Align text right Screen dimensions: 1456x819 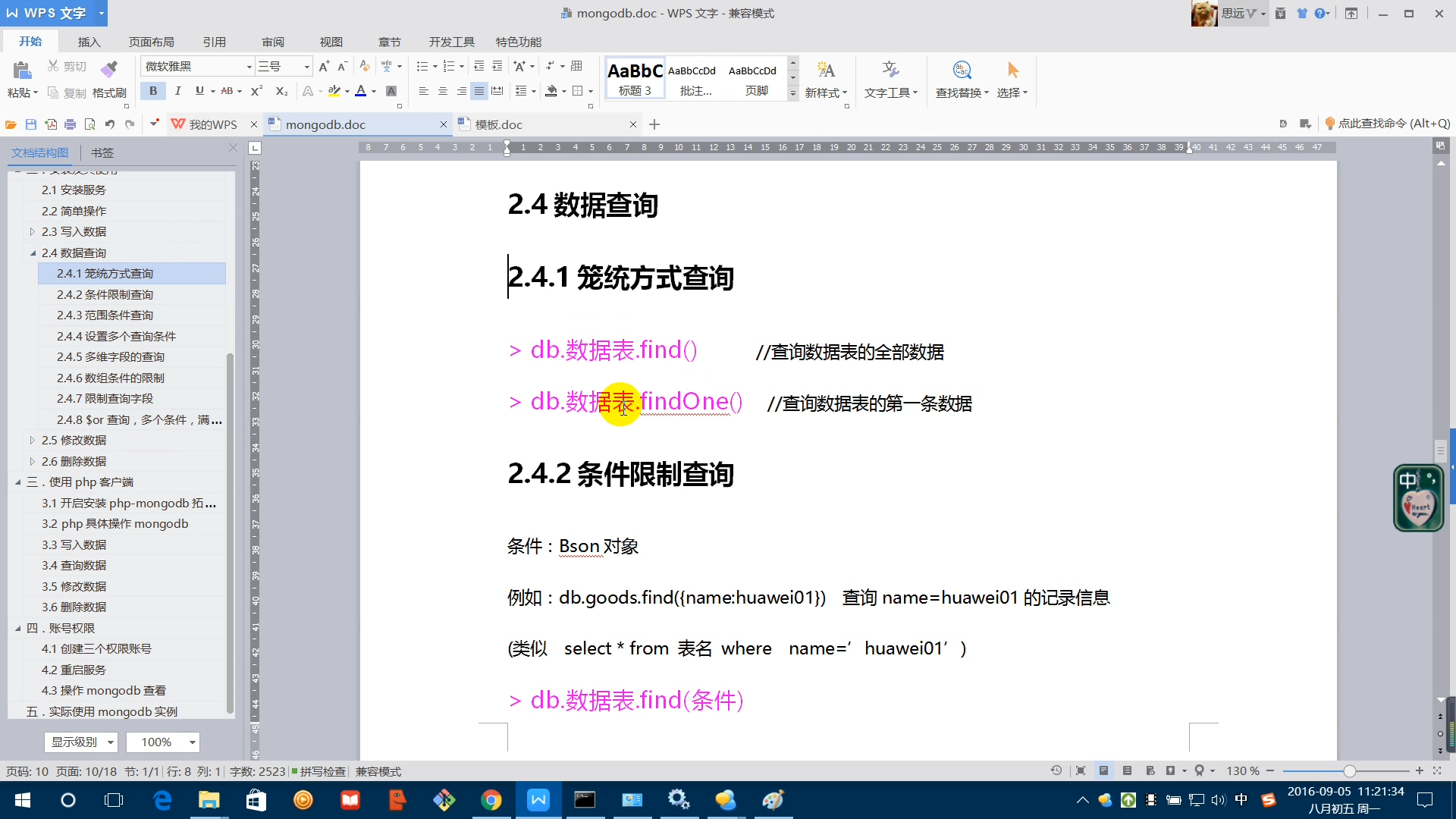point(461,91)
